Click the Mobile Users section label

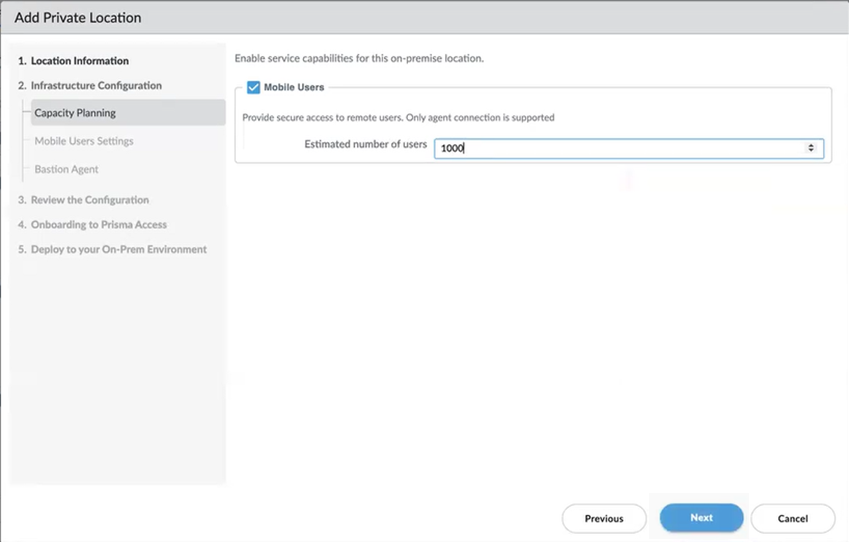[x=294, y=88]
